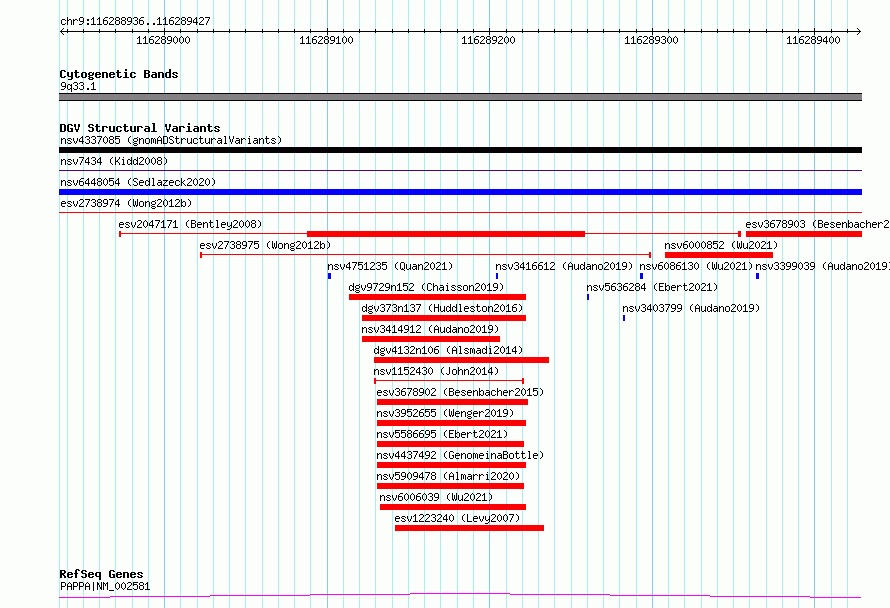Click the black gnomAD variant bar
Screen dimensions: 890x608
pyautogui.click(x=460, y=150)
